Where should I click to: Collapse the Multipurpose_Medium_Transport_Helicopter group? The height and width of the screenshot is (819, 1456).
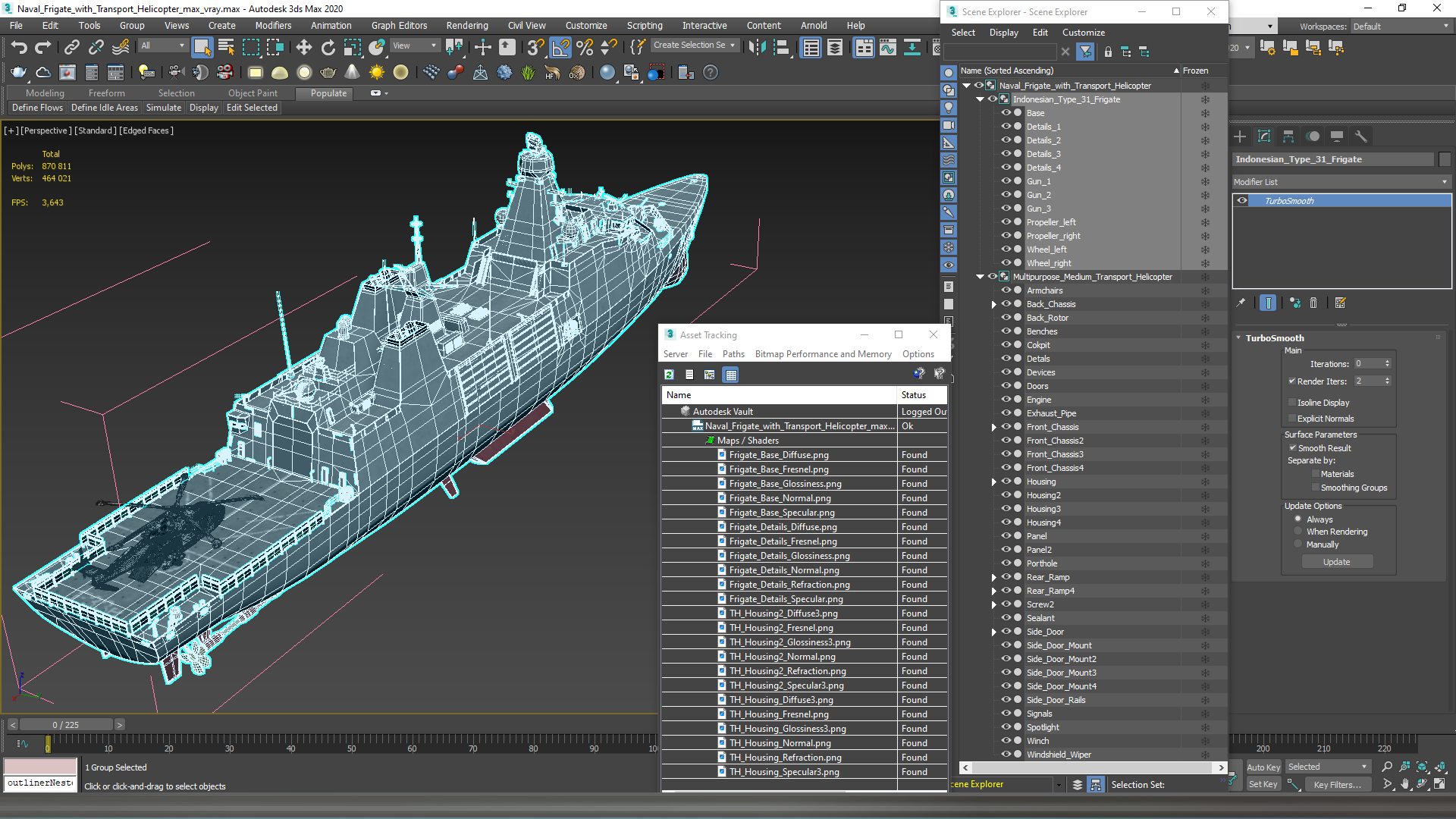[x=980, y=277]
